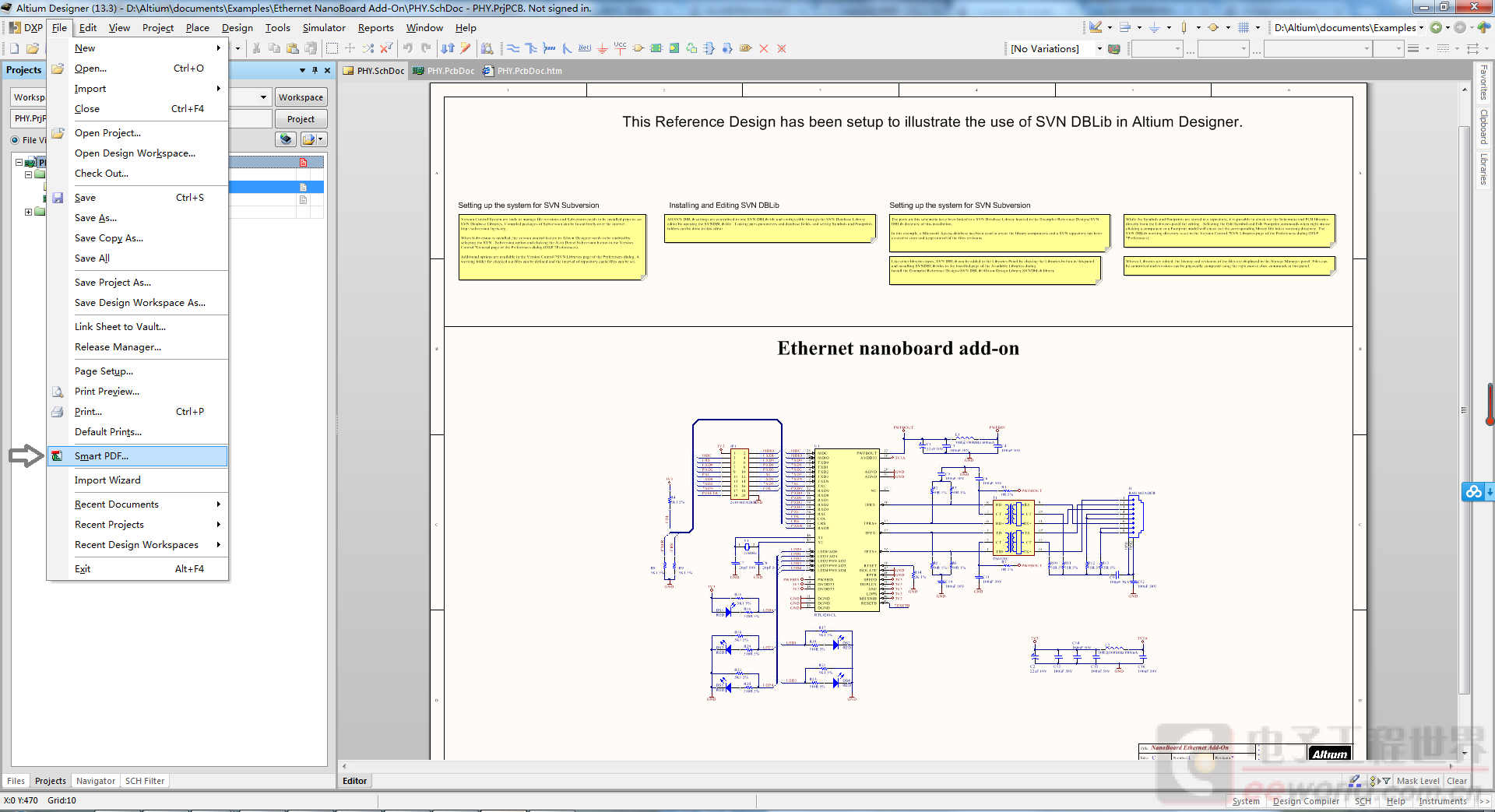Viewport: 1495px width, 812px height.
Task: Select the Place Bus tool
Action: 531,48
